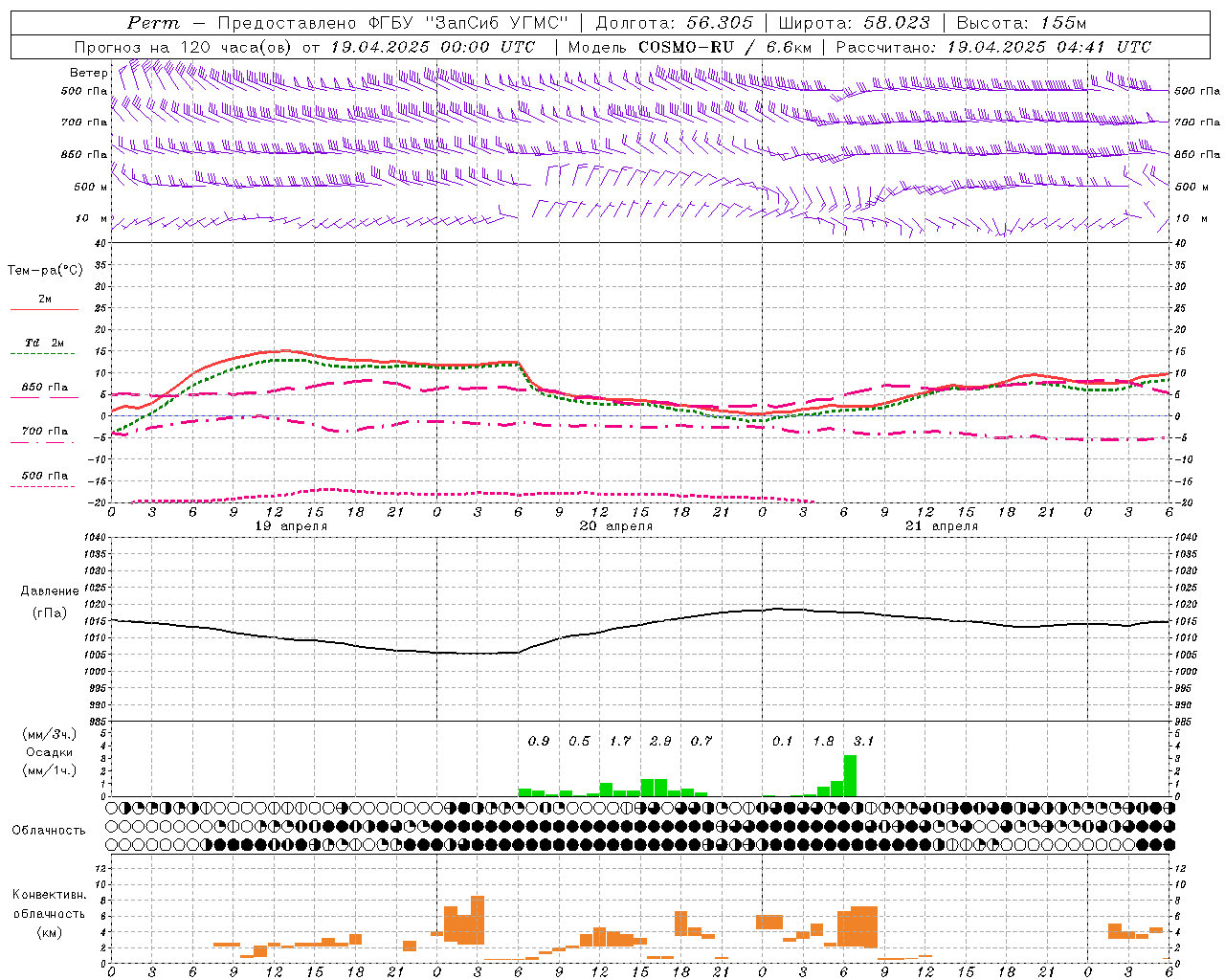Click computed time "Рассчитано: 19.04.2025 04:41 UTC"
The height and width of the screenshot is (980, 1225).
point(993,47)
